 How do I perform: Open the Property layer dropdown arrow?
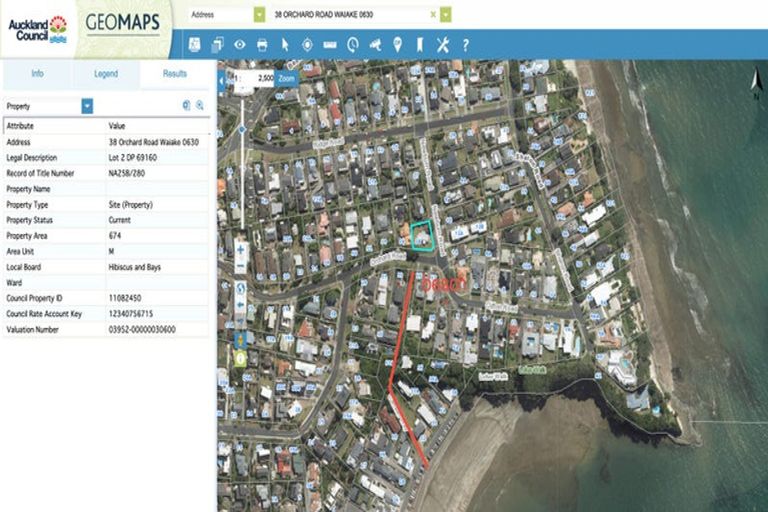(87, 106)
